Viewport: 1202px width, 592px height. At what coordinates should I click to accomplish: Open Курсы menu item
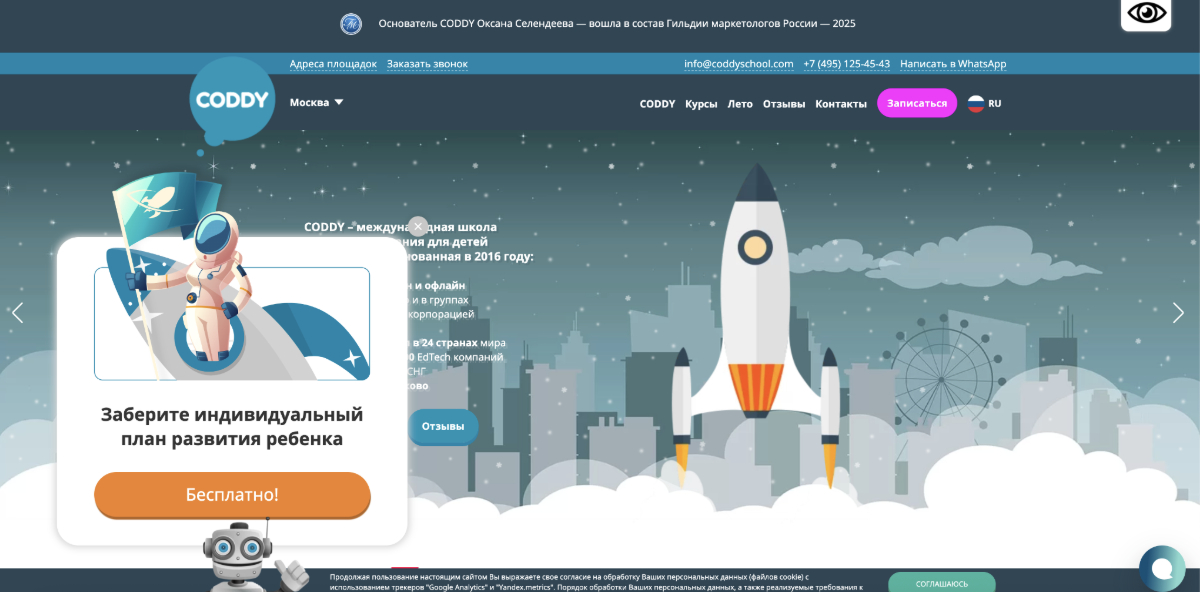pyautogui.click(x=701, y=104)
